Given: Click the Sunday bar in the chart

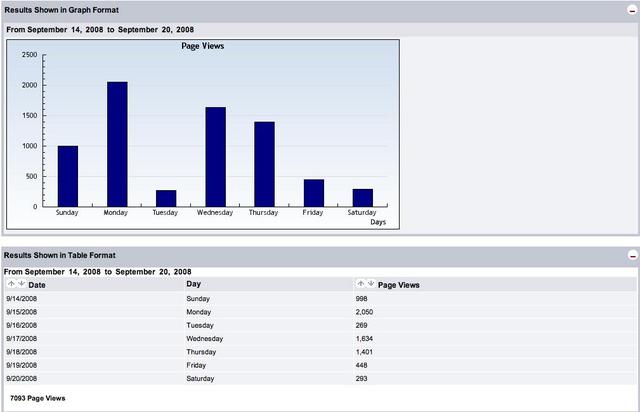Looking at the screenshot, I should [68, 176].
